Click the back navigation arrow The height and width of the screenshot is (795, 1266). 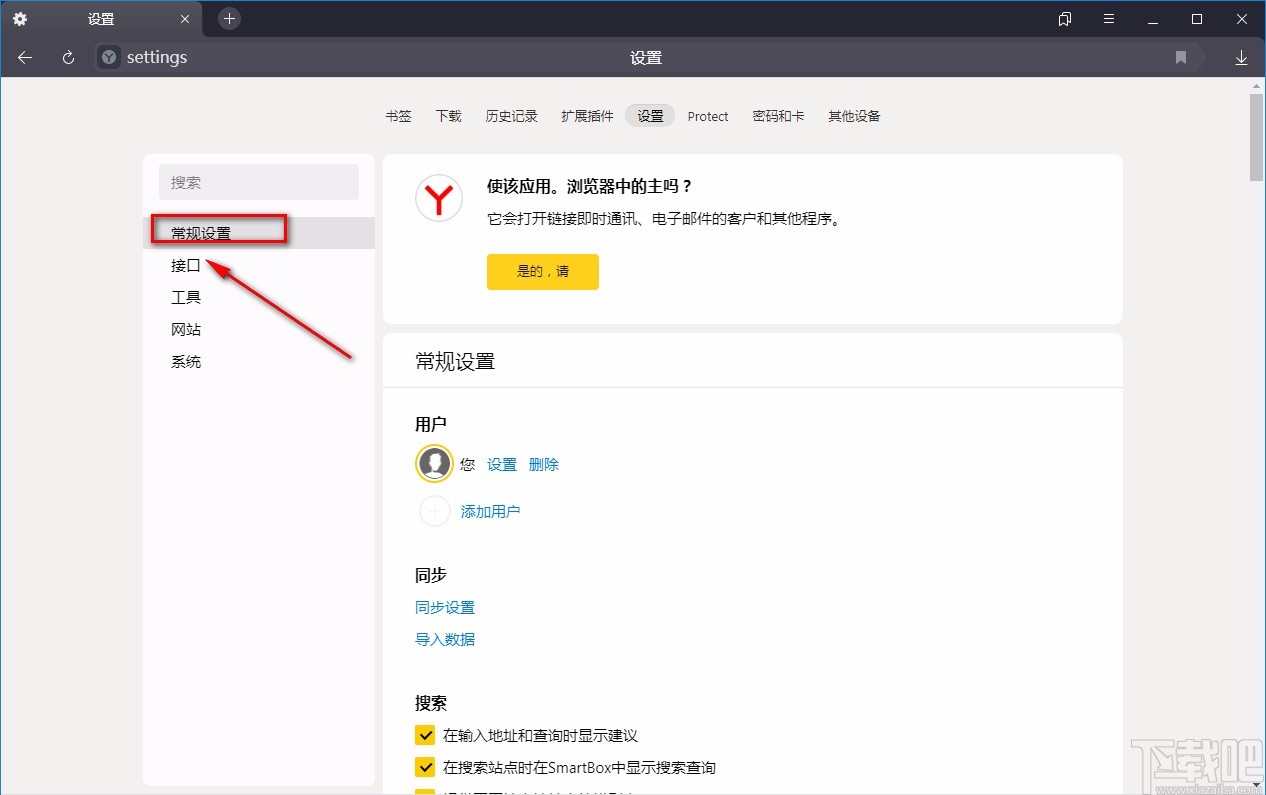click(x=24, y=57)
